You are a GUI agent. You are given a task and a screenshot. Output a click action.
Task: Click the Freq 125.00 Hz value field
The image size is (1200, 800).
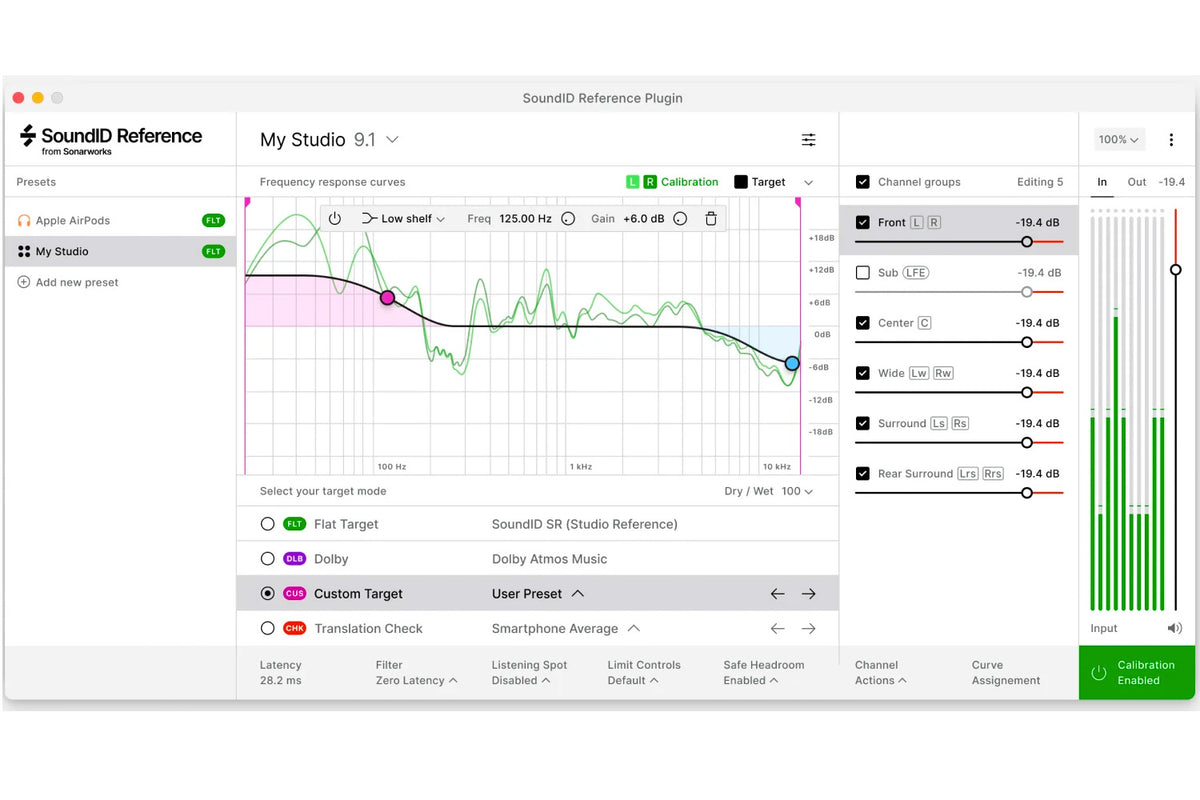tap(525, 218)
